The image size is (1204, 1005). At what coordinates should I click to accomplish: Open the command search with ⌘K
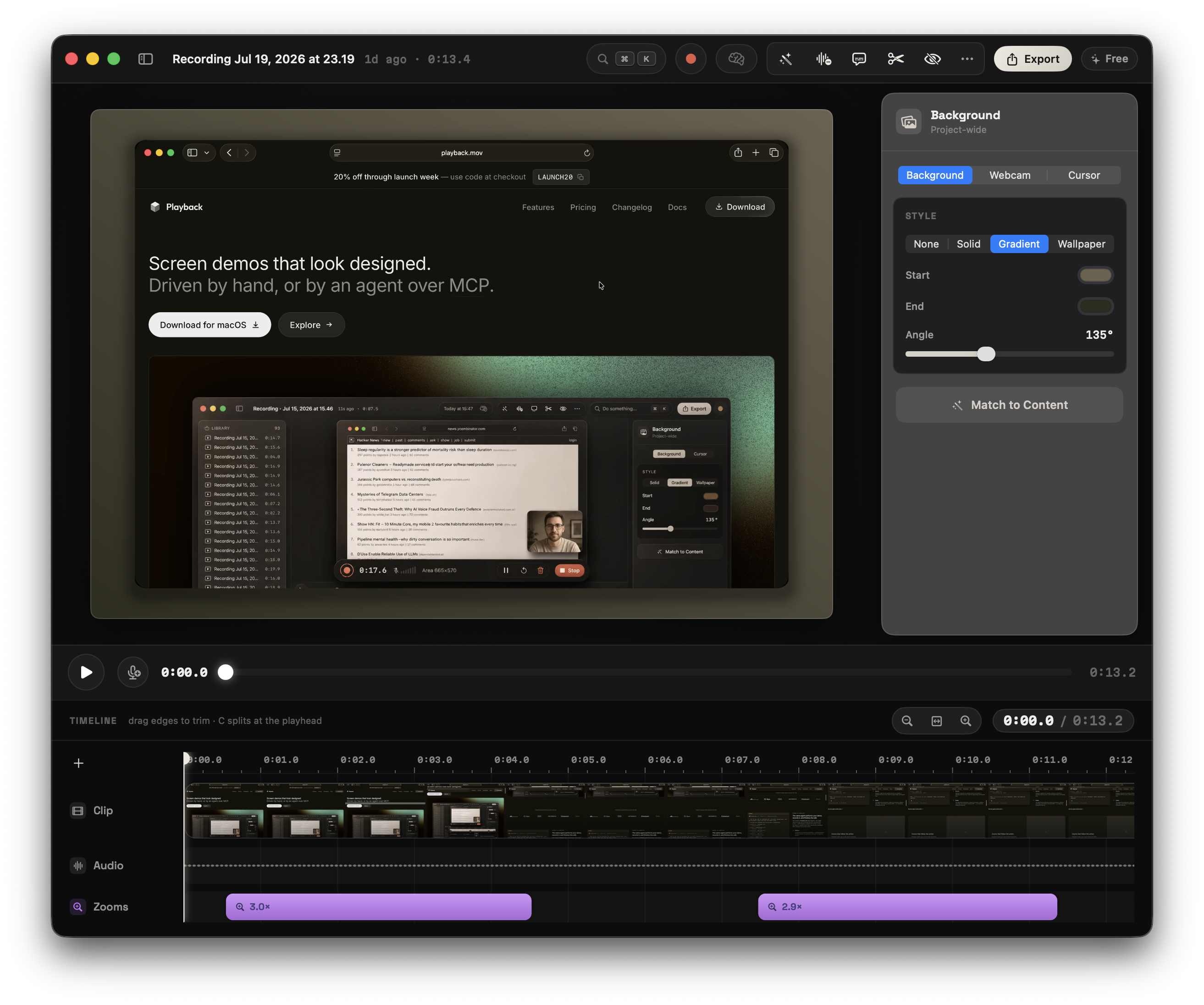pyautogui.click(x=626, y=59)
